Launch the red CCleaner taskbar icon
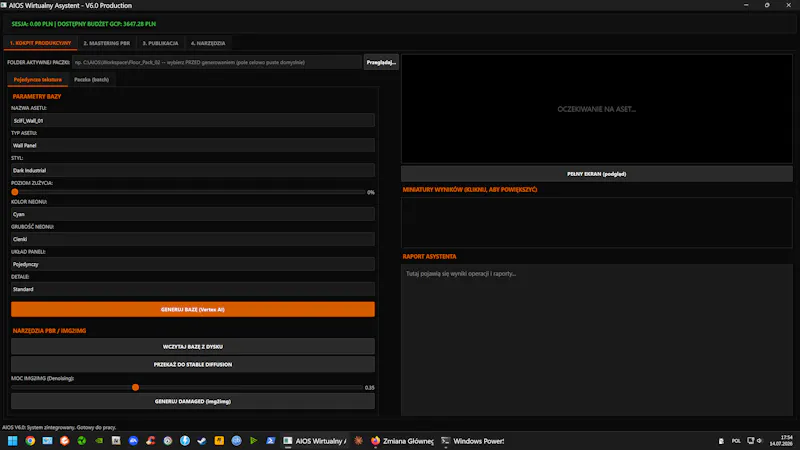 pos(151,441)
